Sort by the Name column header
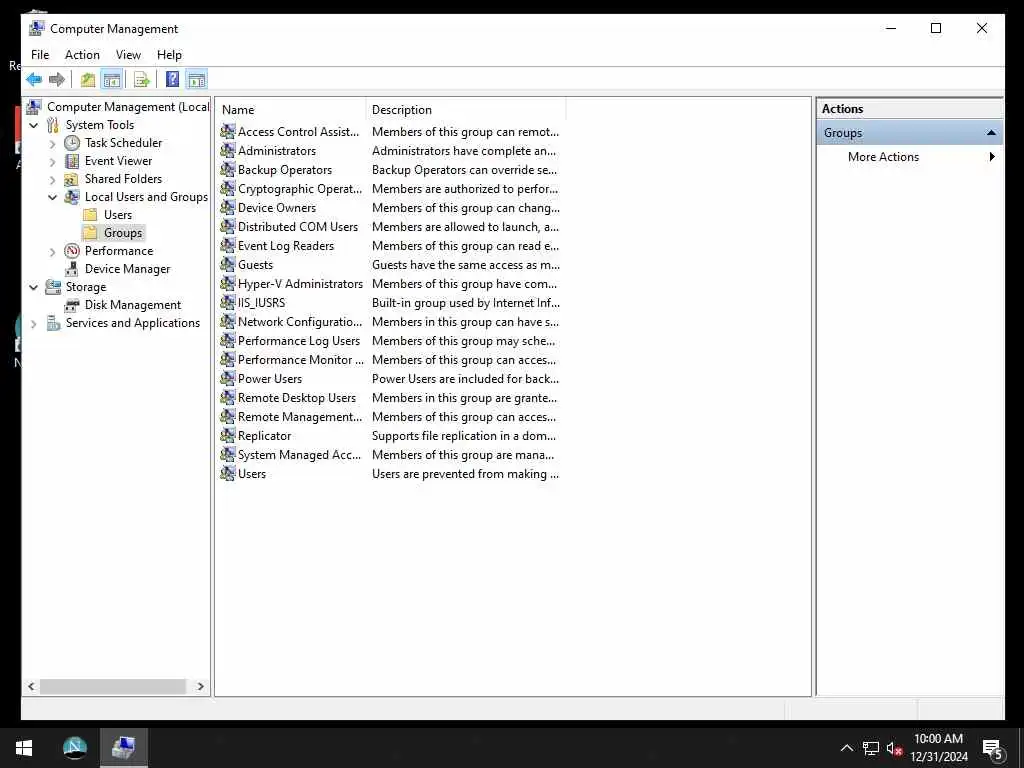The image size is (1024, 768). [x=291, y=110]
